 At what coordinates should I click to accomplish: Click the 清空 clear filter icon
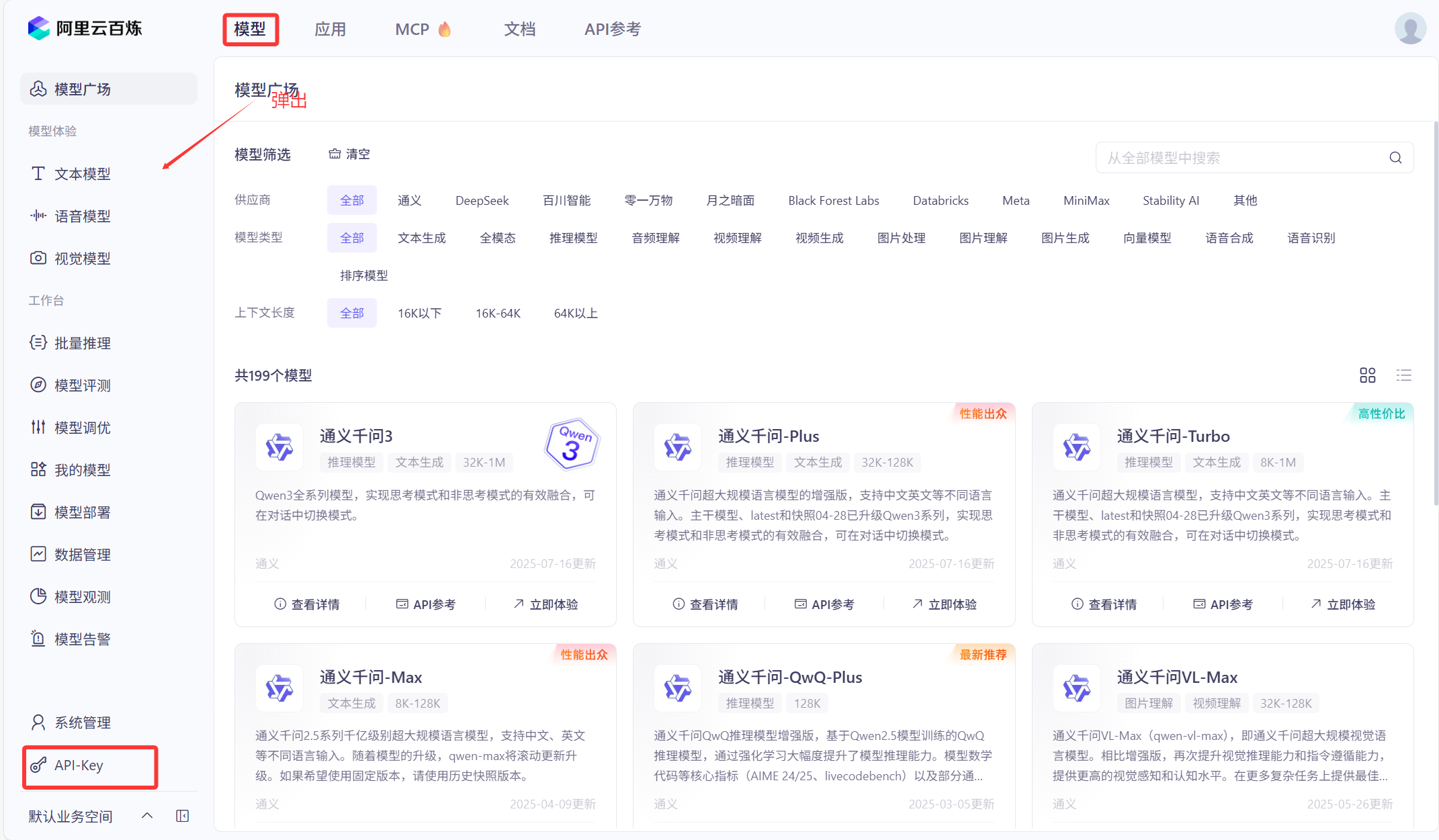[x=335, y=154]
